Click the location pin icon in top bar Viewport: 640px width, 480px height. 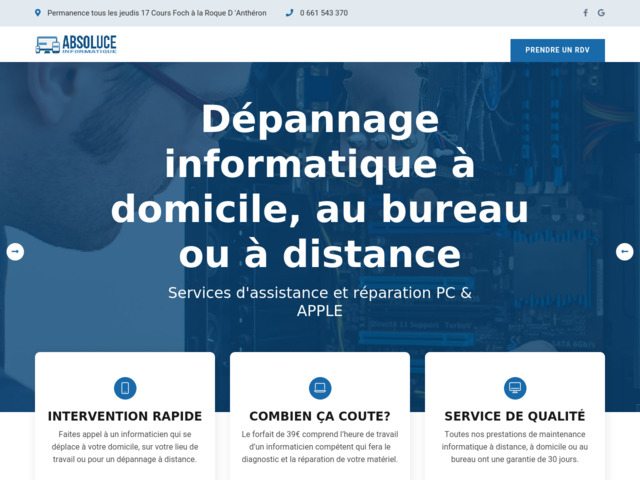pyautogui.click(x=38, y=13)
